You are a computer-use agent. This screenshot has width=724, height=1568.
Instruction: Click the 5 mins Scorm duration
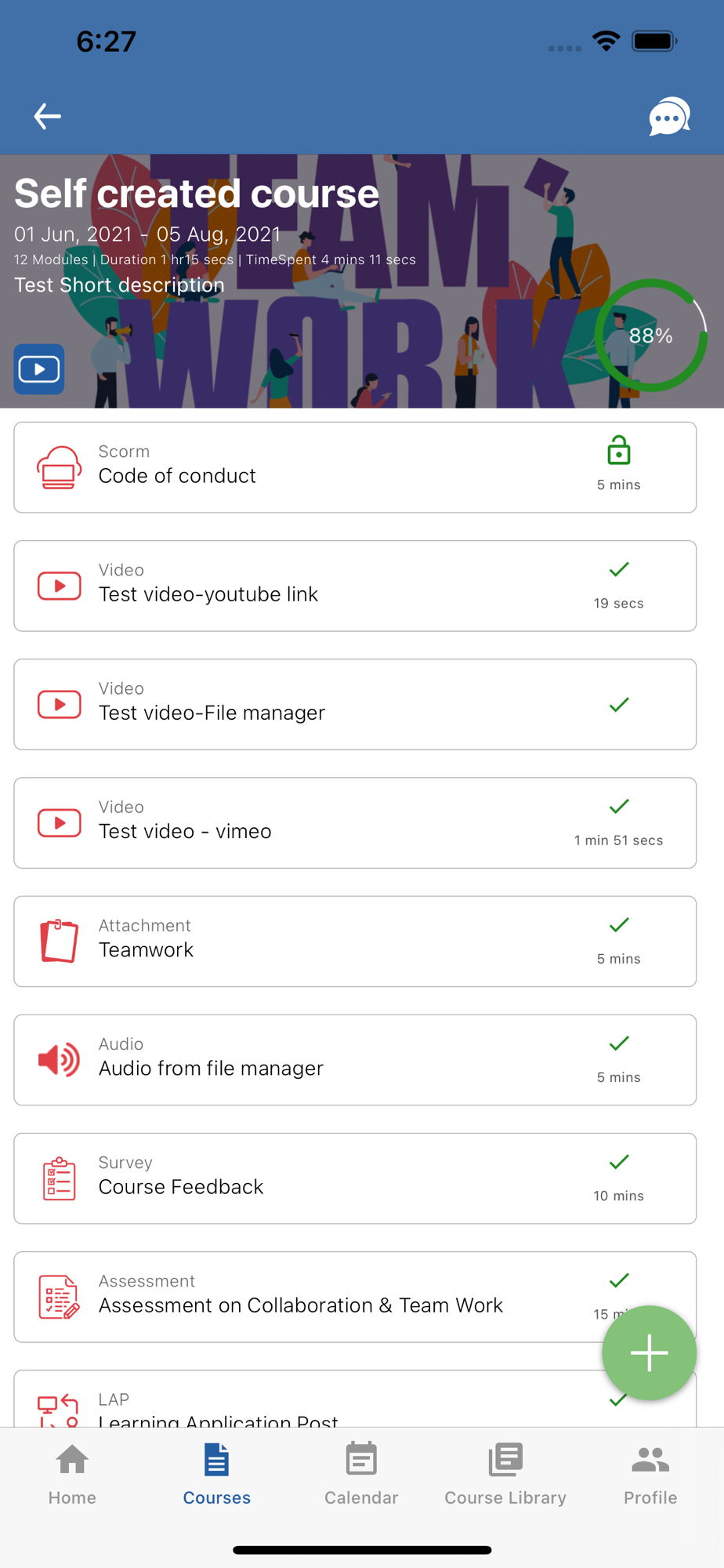tap(619, 485)
